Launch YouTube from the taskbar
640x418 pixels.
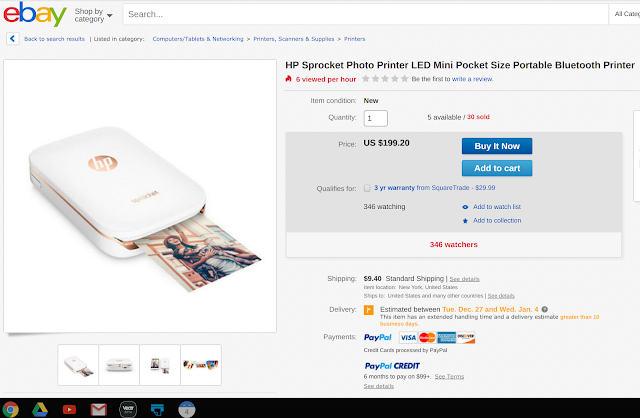[69, 409]
